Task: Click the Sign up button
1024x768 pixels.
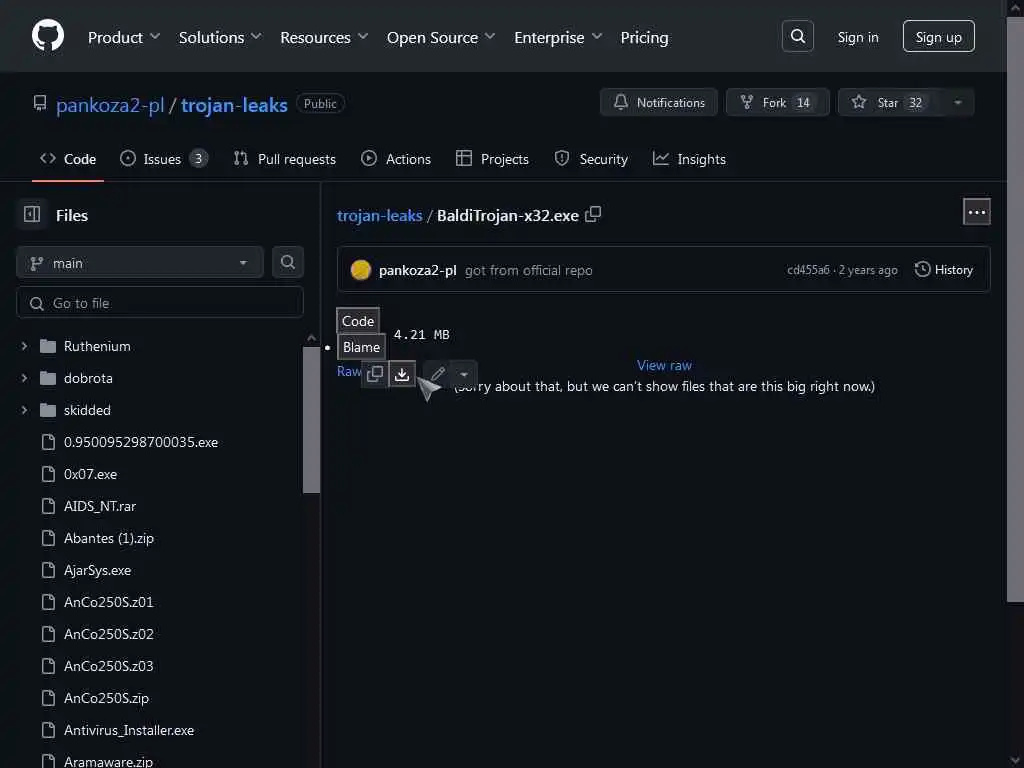Action: [x=938, y=36]
